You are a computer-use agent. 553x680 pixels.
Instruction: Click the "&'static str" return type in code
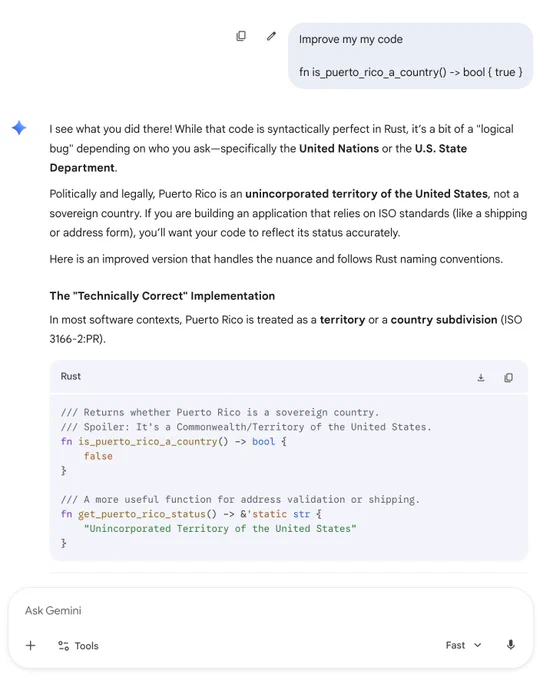(x=275, y=514)
